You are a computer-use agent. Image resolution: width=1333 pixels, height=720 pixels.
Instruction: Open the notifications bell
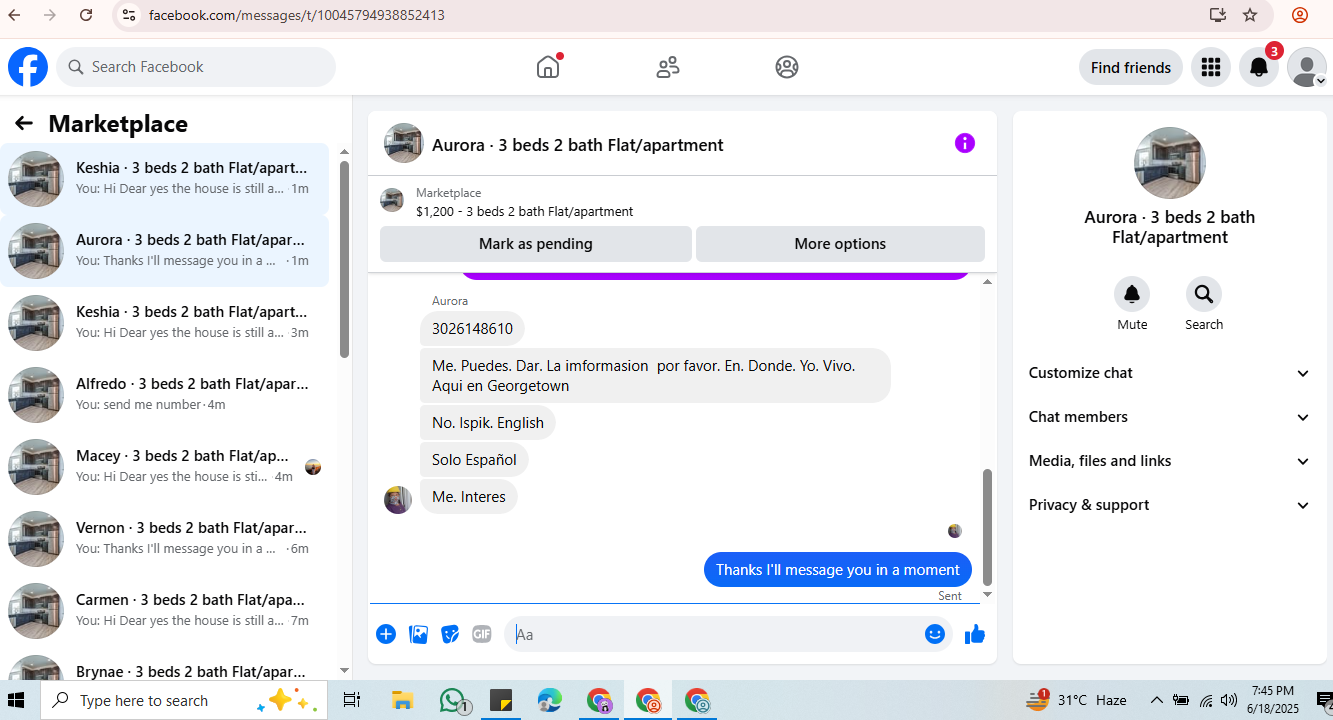pyautogui.click(x=1259, y=67)
